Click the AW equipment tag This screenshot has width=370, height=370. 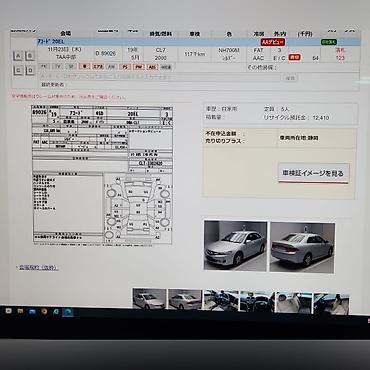[111, 67]
